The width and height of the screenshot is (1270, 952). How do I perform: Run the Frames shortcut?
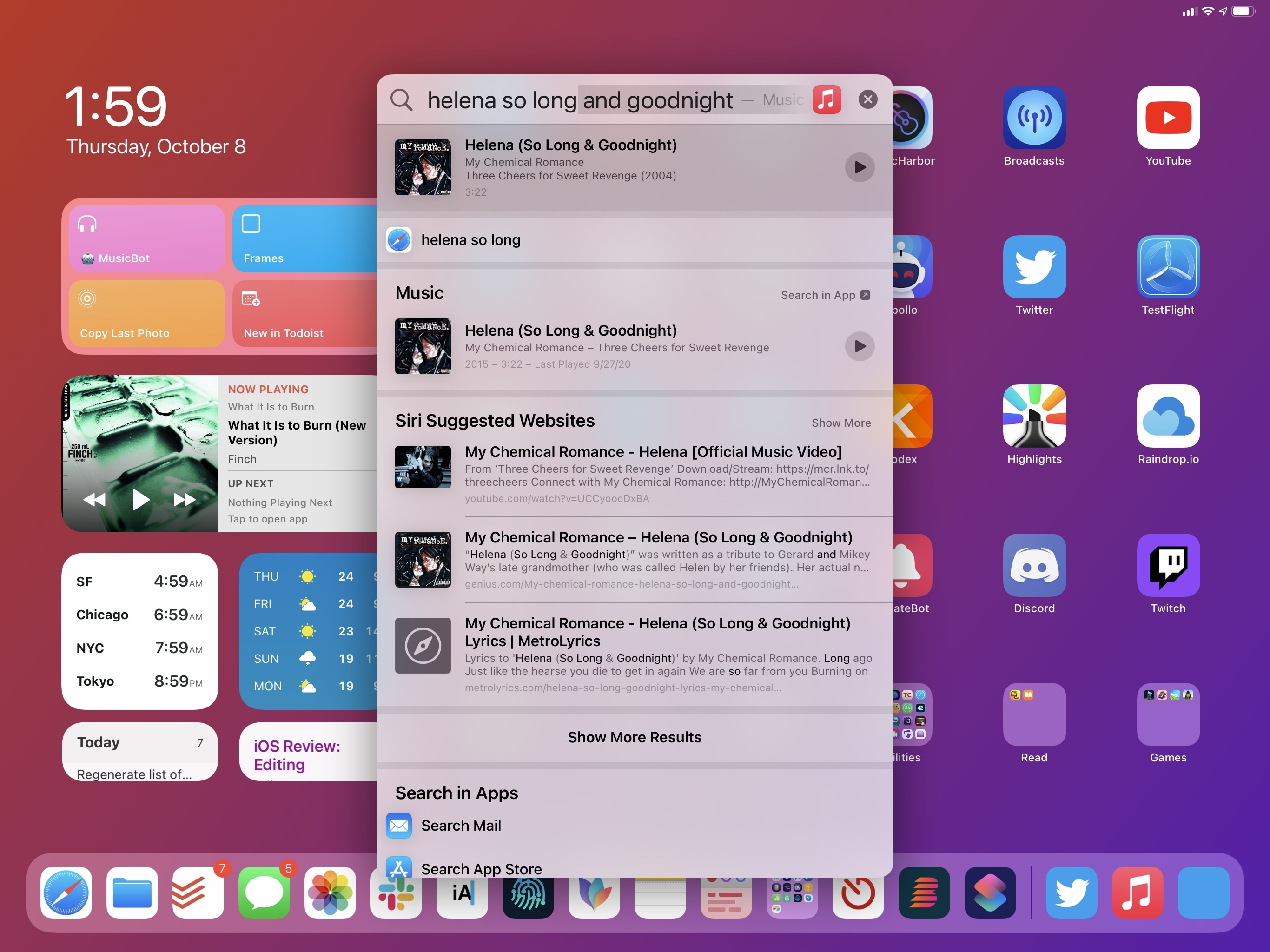click(x=305, y=238)
